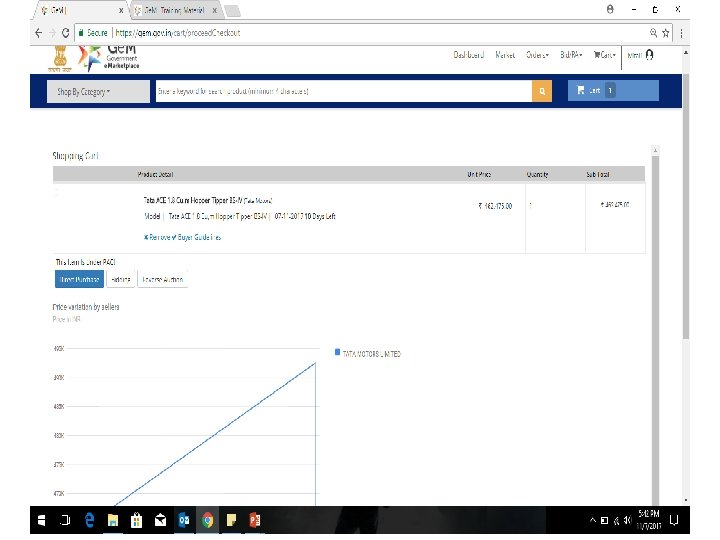Image resolution: width=720 pixels, height=540 pixels.
Task: Open Outlook from the taskbar
Action: point(184,520)
